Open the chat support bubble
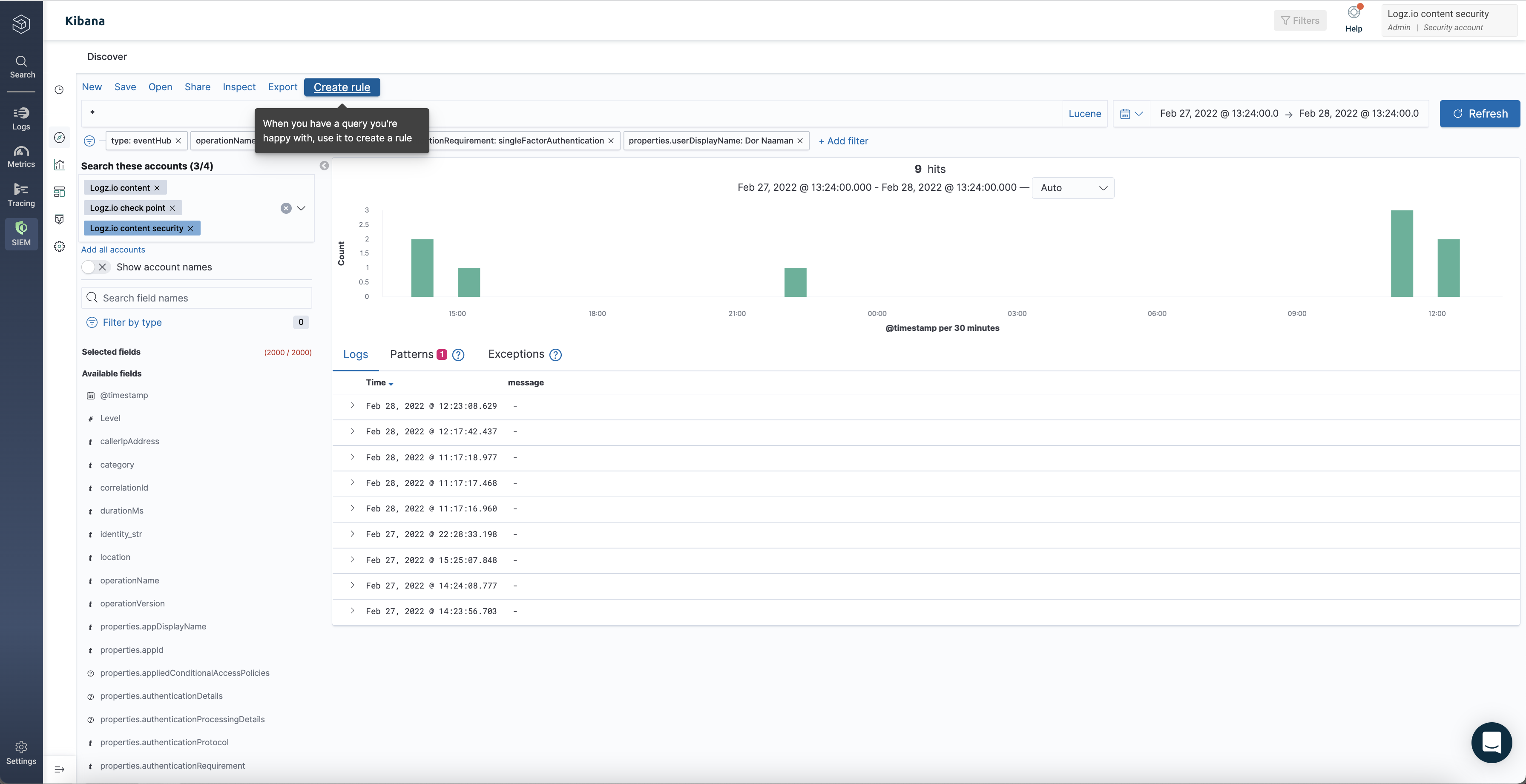The height and width of the screenshot is (784, 1526). point(1491,742)
